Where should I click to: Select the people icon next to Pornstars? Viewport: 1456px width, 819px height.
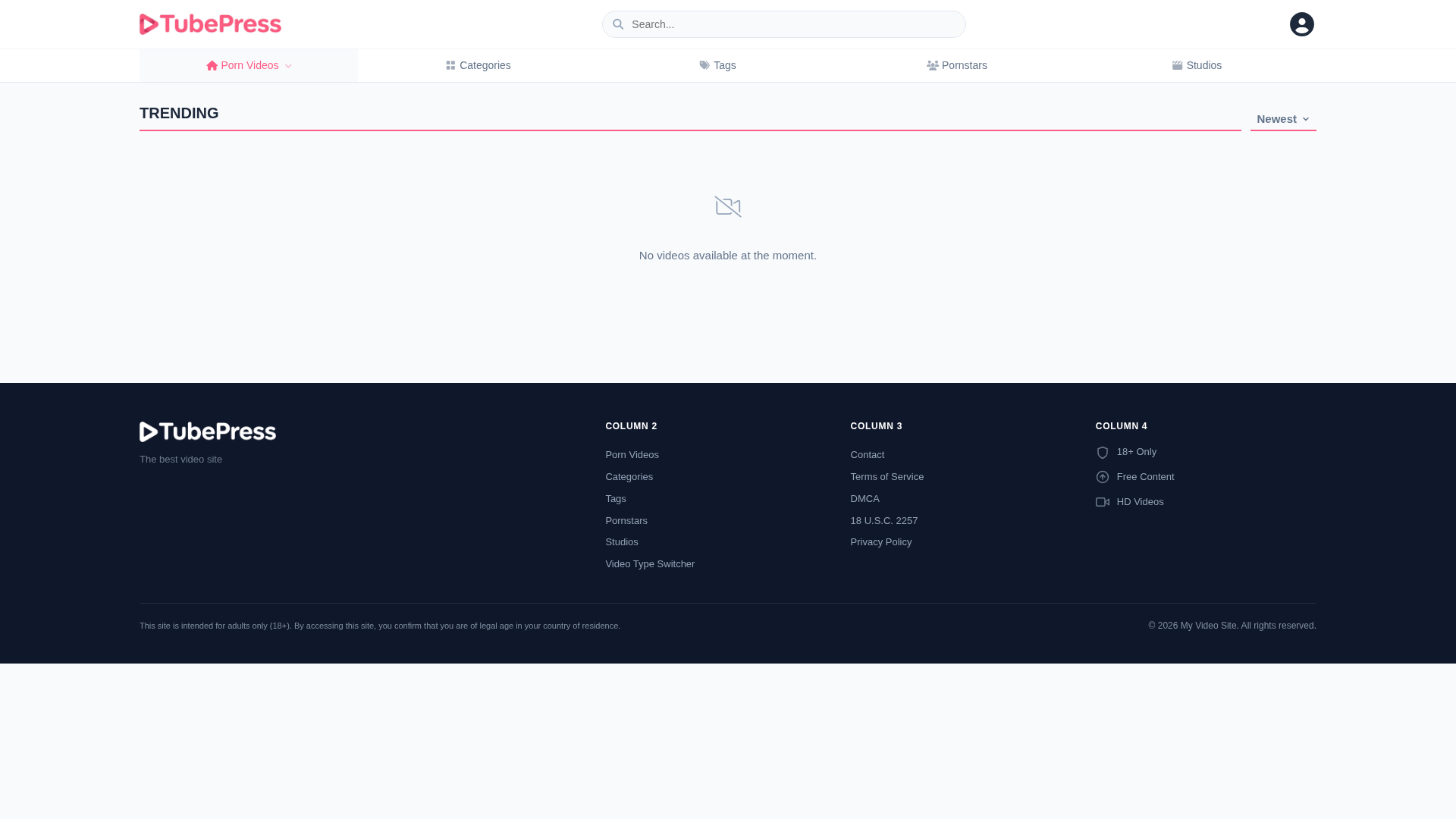tap(932, 65)
